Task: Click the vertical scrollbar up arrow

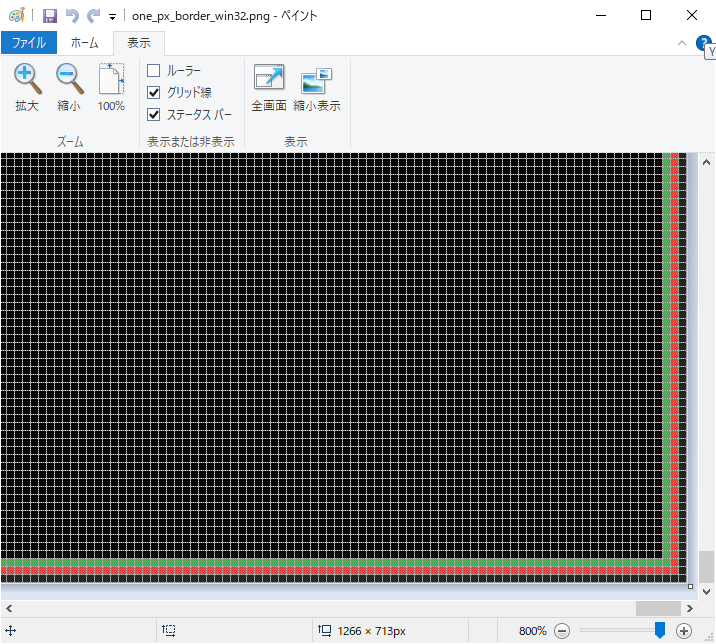Action: tap(706, 162)
